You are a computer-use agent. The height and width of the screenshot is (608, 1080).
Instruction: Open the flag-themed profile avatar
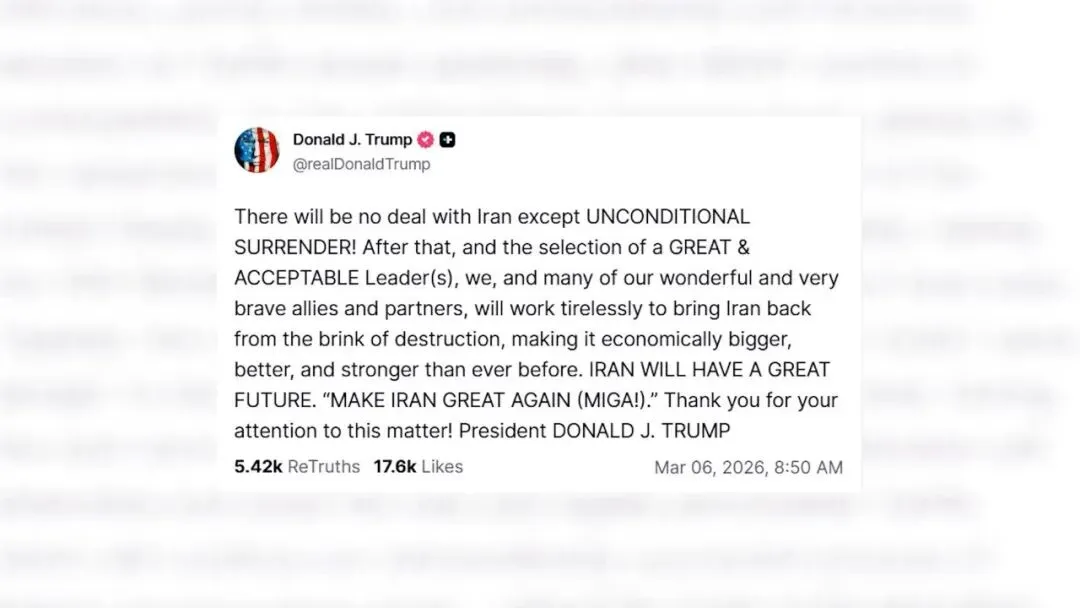click(x=257, y=150)
